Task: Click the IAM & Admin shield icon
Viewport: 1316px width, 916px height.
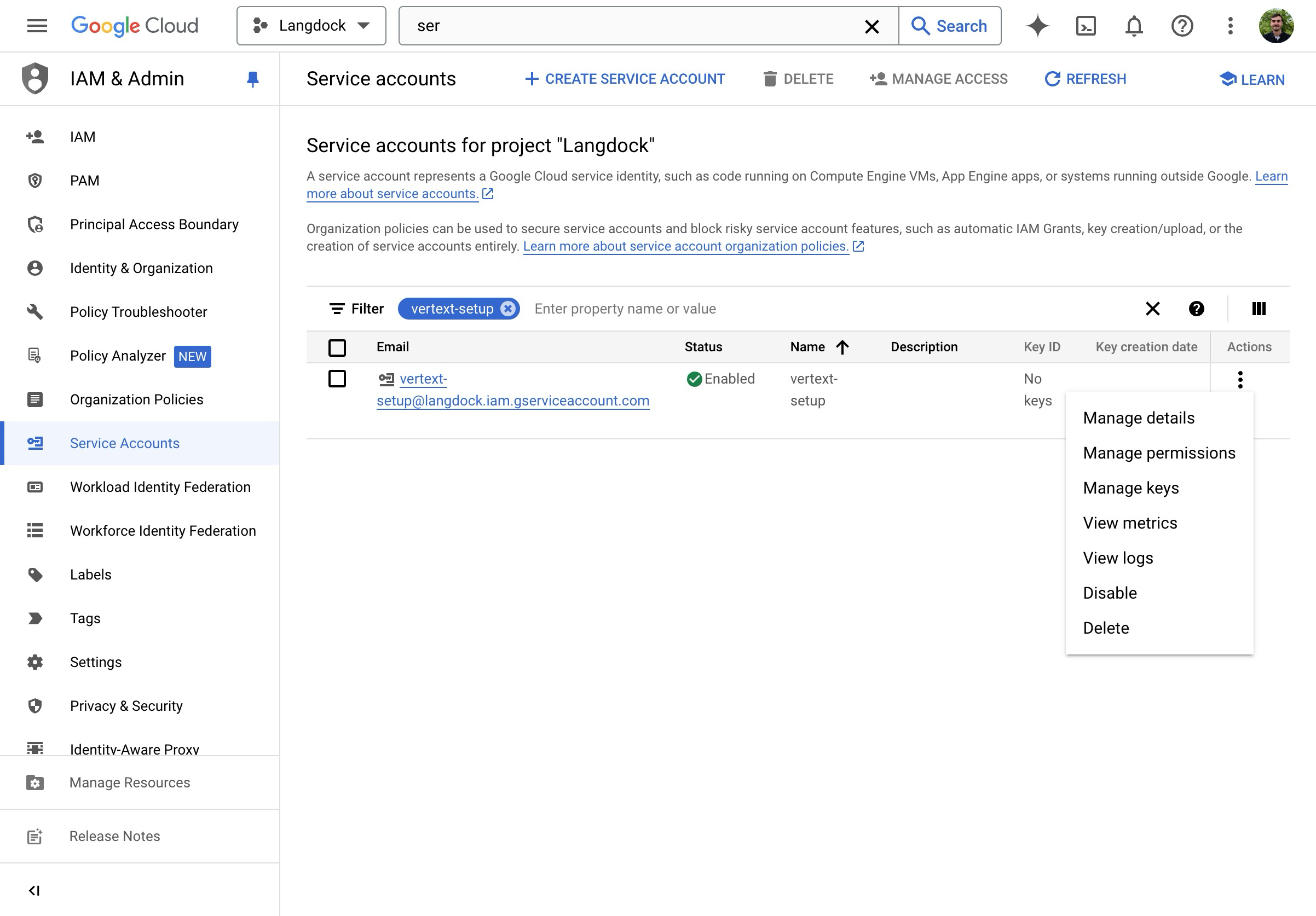Action: (x=35, y=78)
